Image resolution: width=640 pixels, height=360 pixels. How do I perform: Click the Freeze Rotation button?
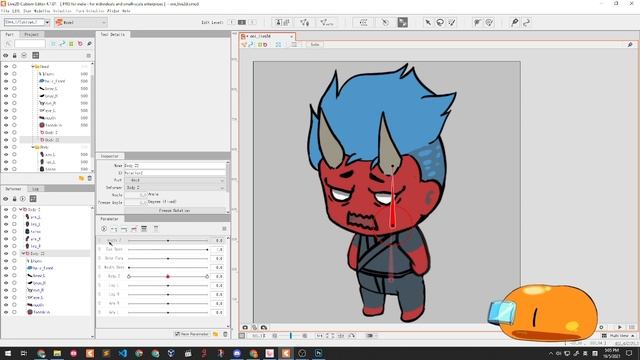coord(174,211)
